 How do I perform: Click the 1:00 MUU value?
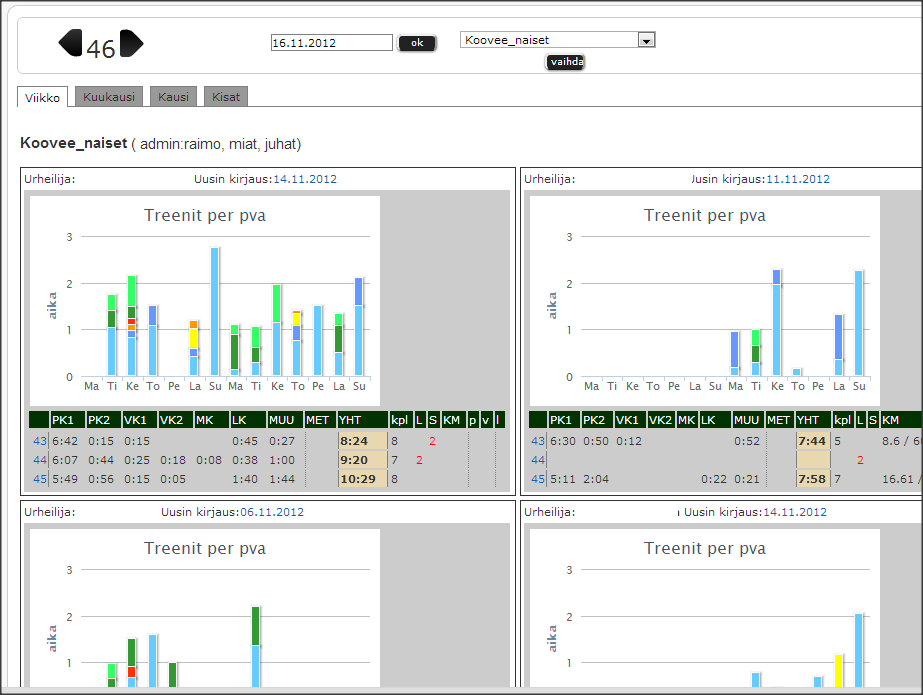[282, 460]
